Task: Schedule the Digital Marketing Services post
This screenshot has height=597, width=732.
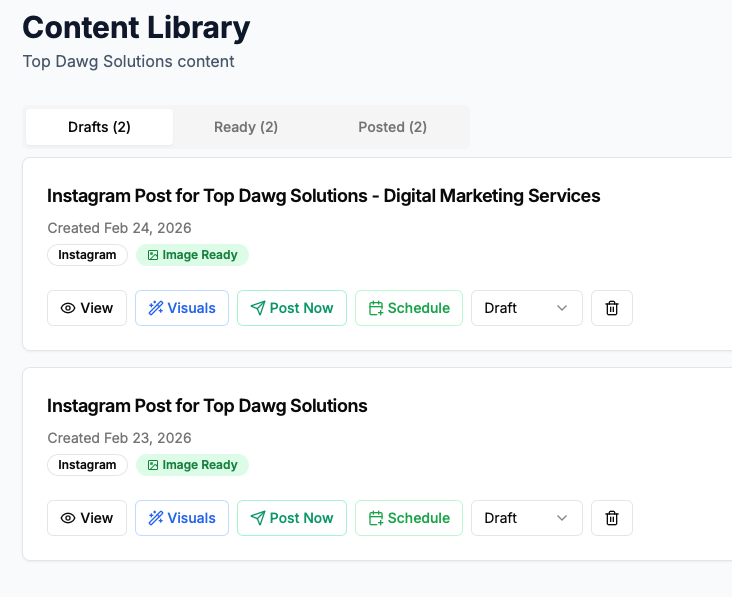Action: [x=409, y=308]
